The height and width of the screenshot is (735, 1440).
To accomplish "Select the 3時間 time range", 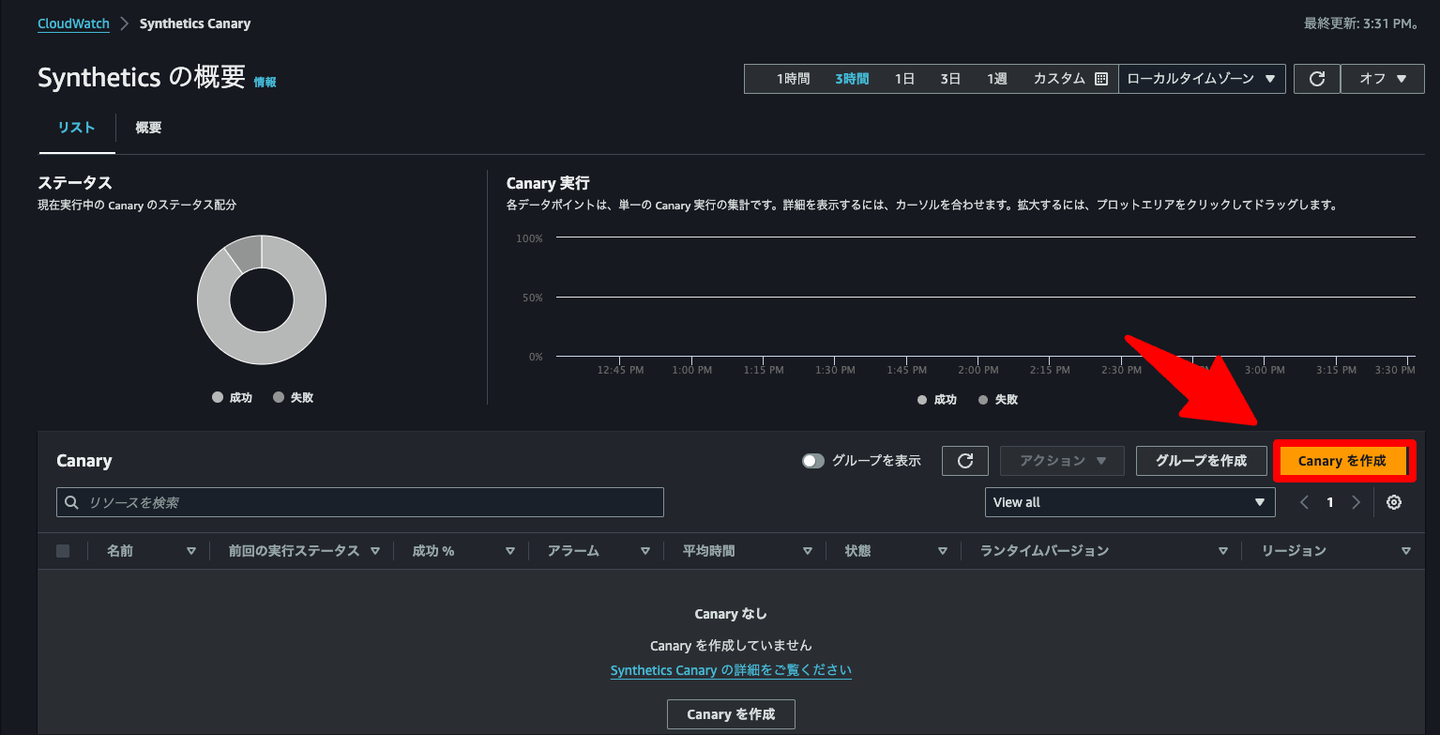I will (852, 79).
